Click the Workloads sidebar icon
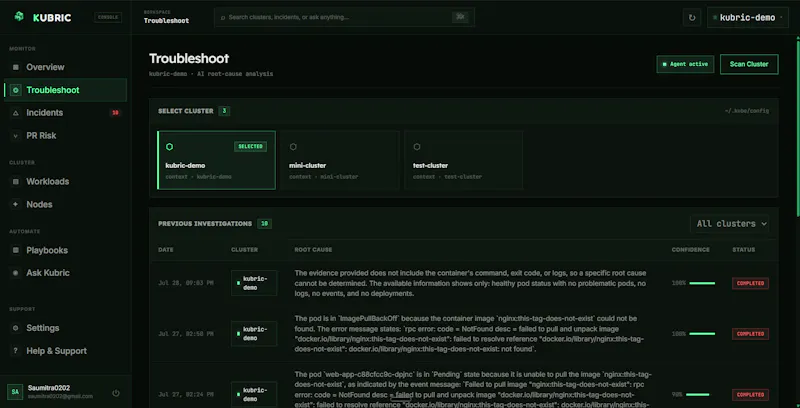This screenshot has width=800, height=408. click(16, 182)
